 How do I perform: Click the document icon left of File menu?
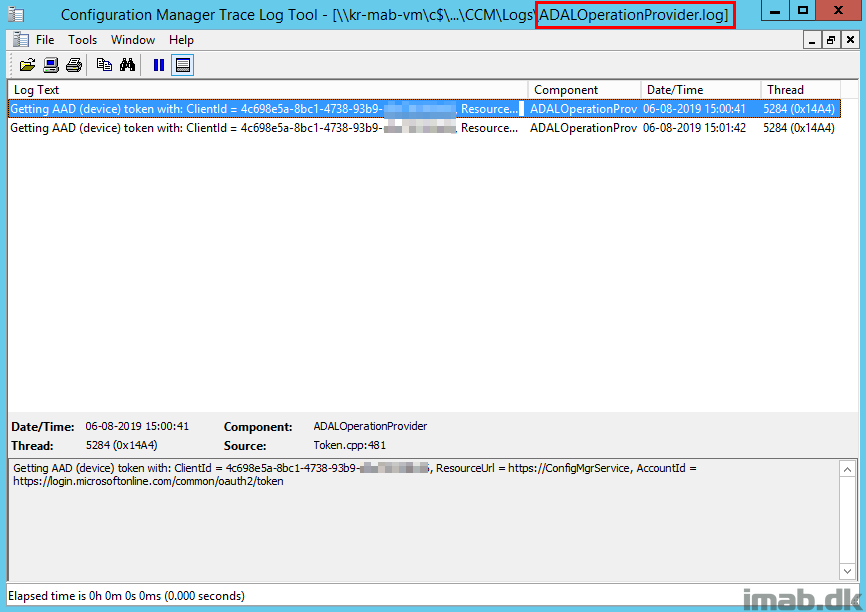pos(20,40)
